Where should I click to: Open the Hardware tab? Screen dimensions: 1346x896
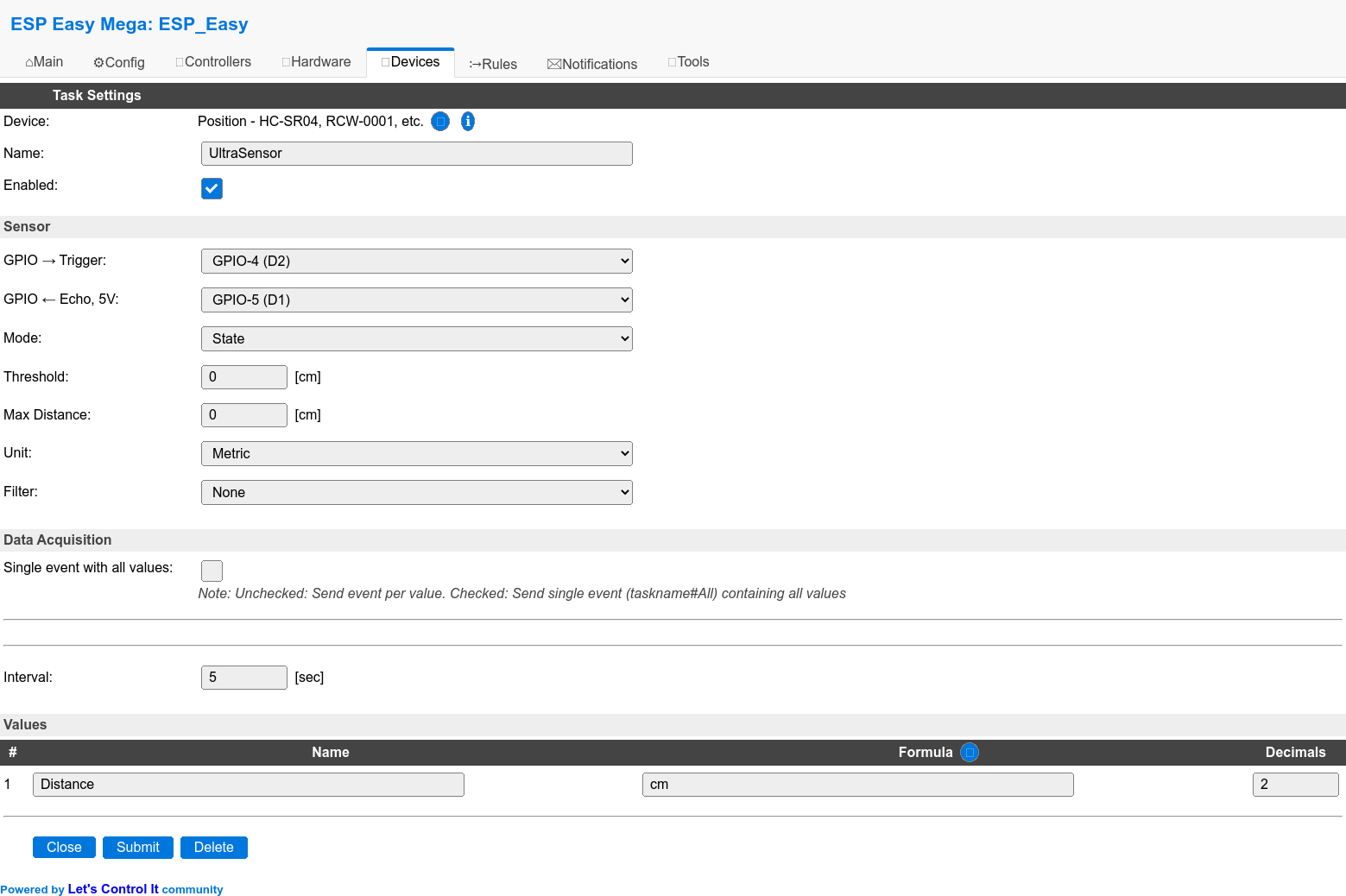pos(316,62)
